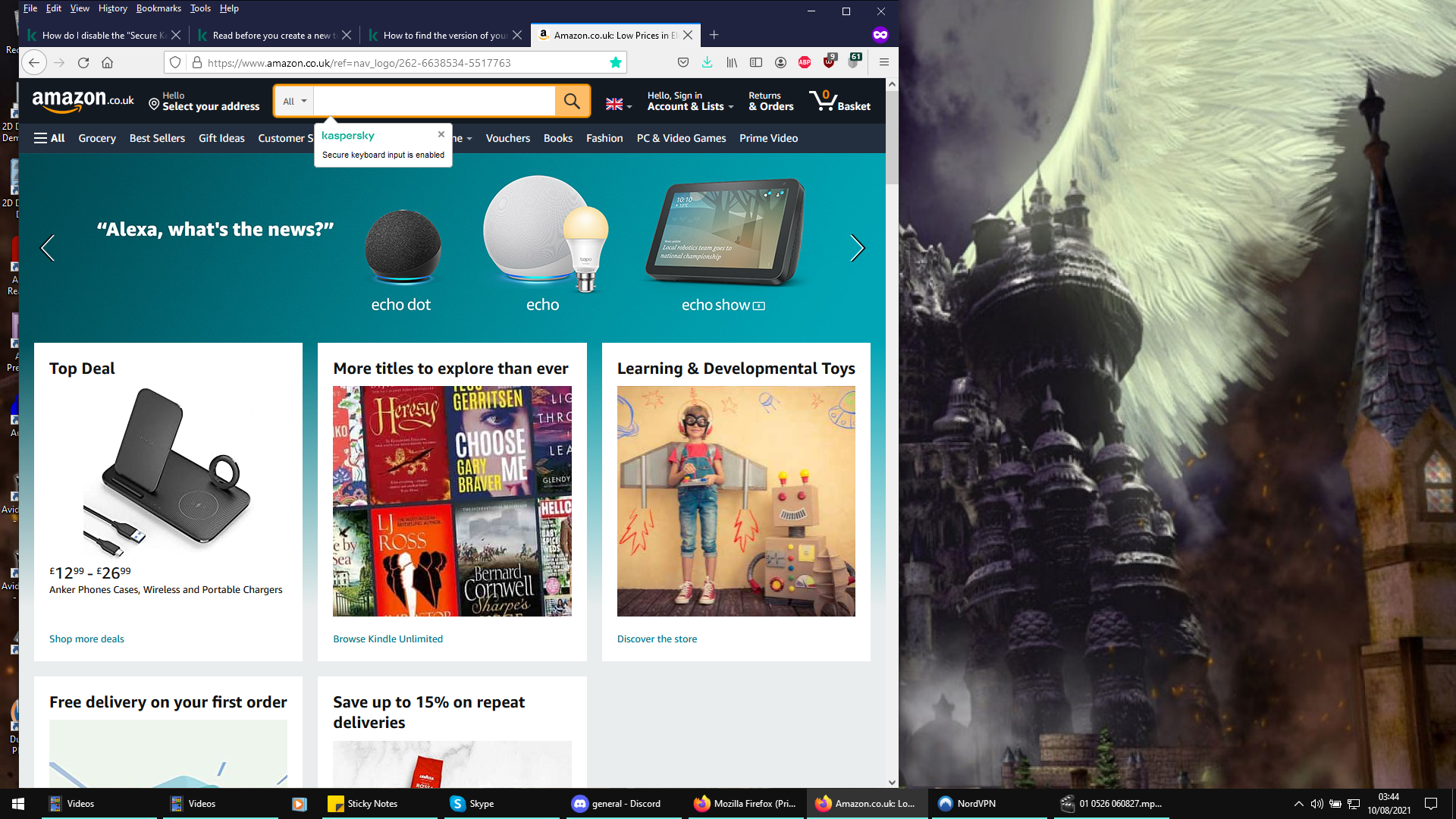Open Adblock Plus extension icon
Image resolution: width=1456 pixels, height=819 pixels.
click(x=805, y=63)
